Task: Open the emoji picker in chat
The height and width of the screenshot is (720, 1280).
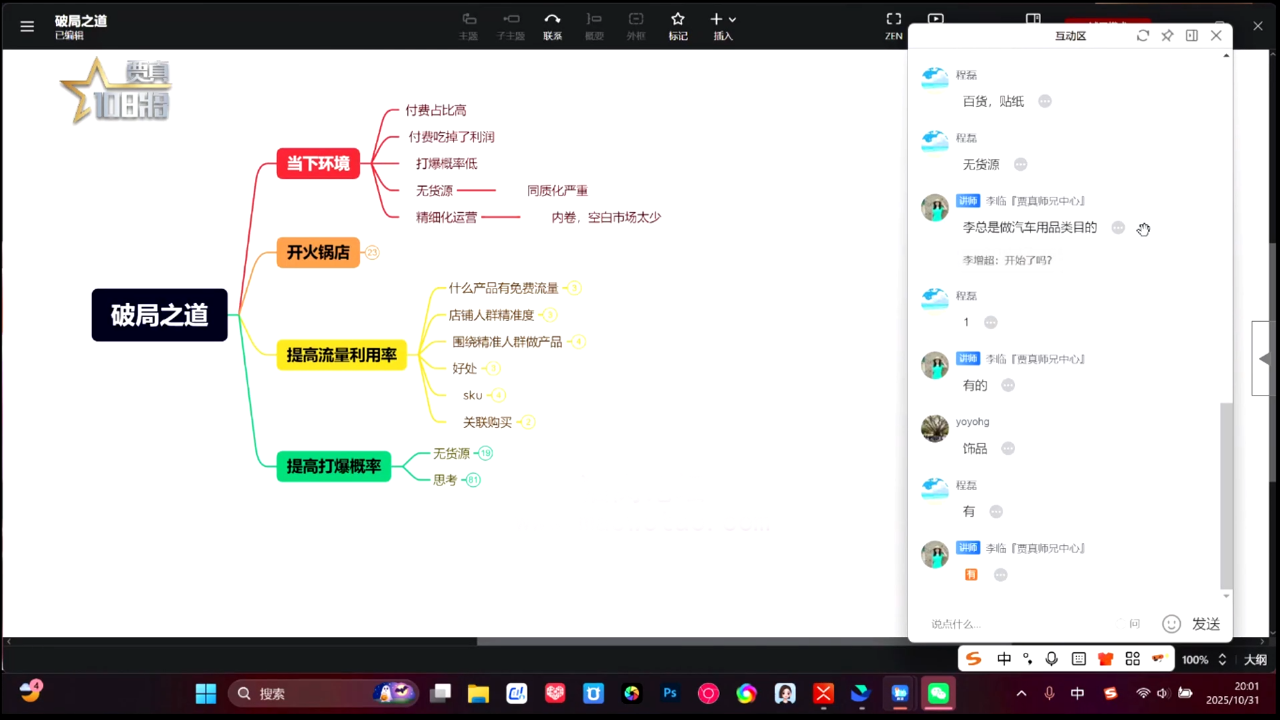Action: tap(1171, 624)
